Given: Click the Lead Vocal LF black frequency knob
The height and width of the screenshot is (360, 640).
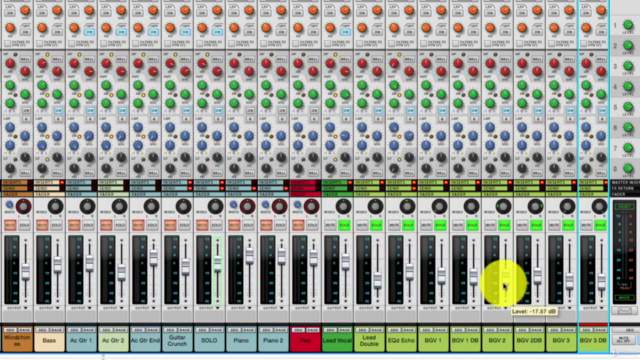Looking at the screenshot, I should pos(345,157).
